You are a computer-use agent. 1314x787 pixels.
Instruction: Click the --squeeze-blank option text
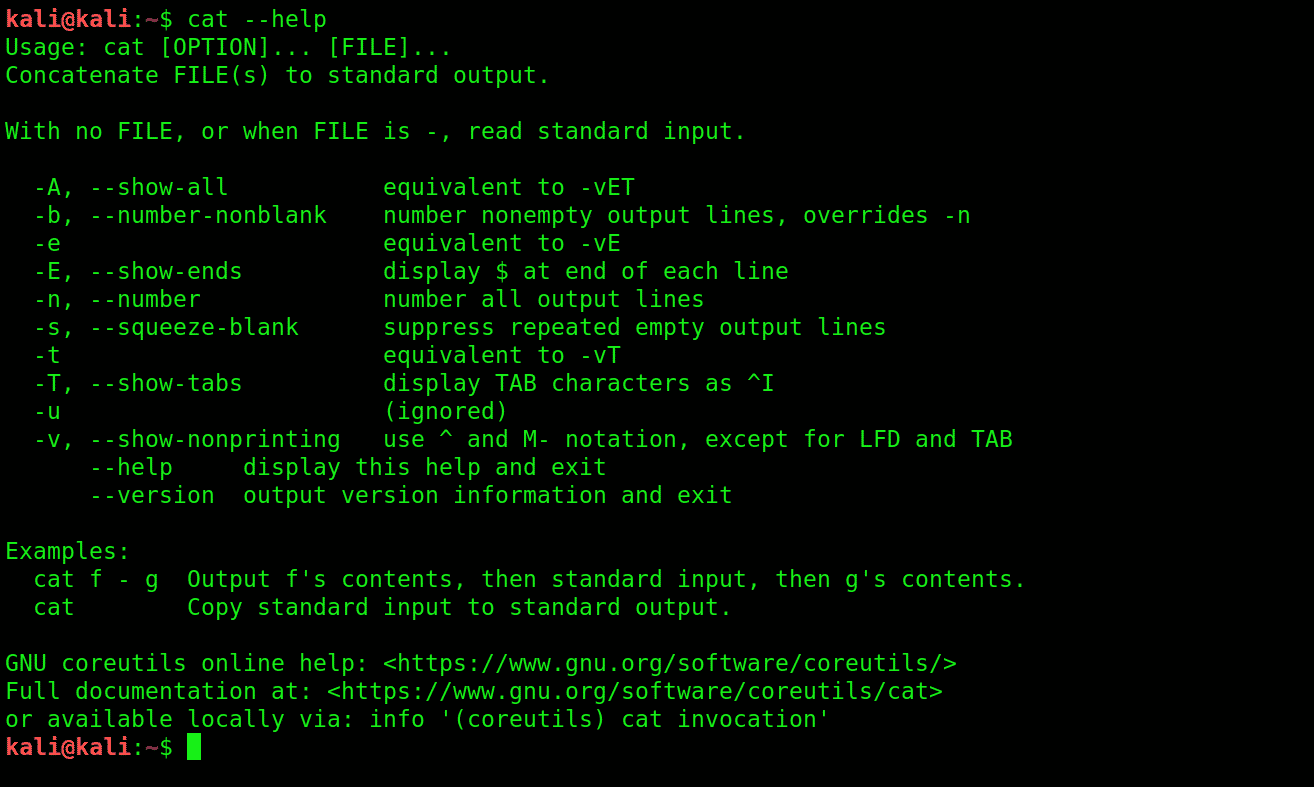[x=194, y=328]
